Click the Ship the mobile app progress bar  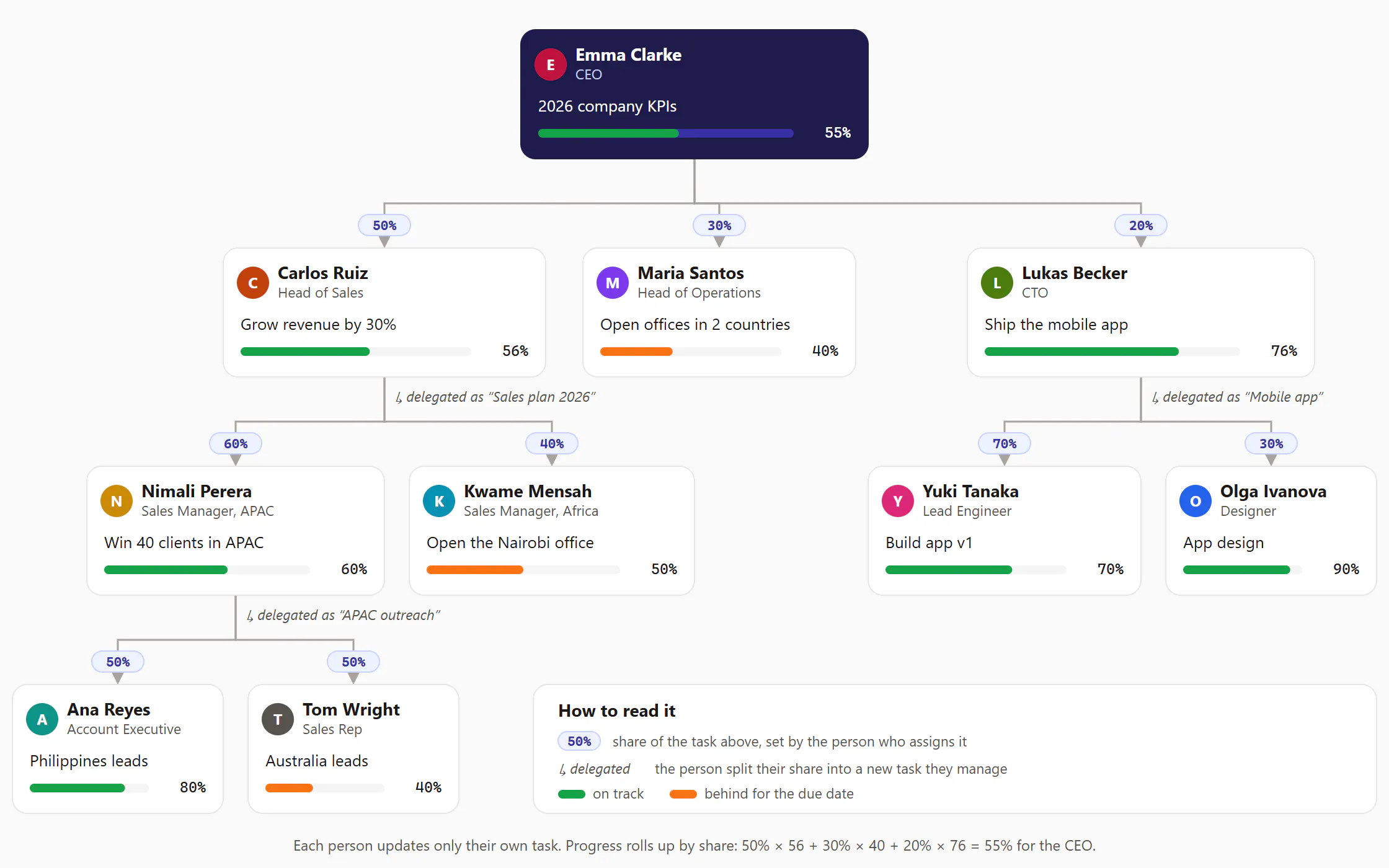1112,352
